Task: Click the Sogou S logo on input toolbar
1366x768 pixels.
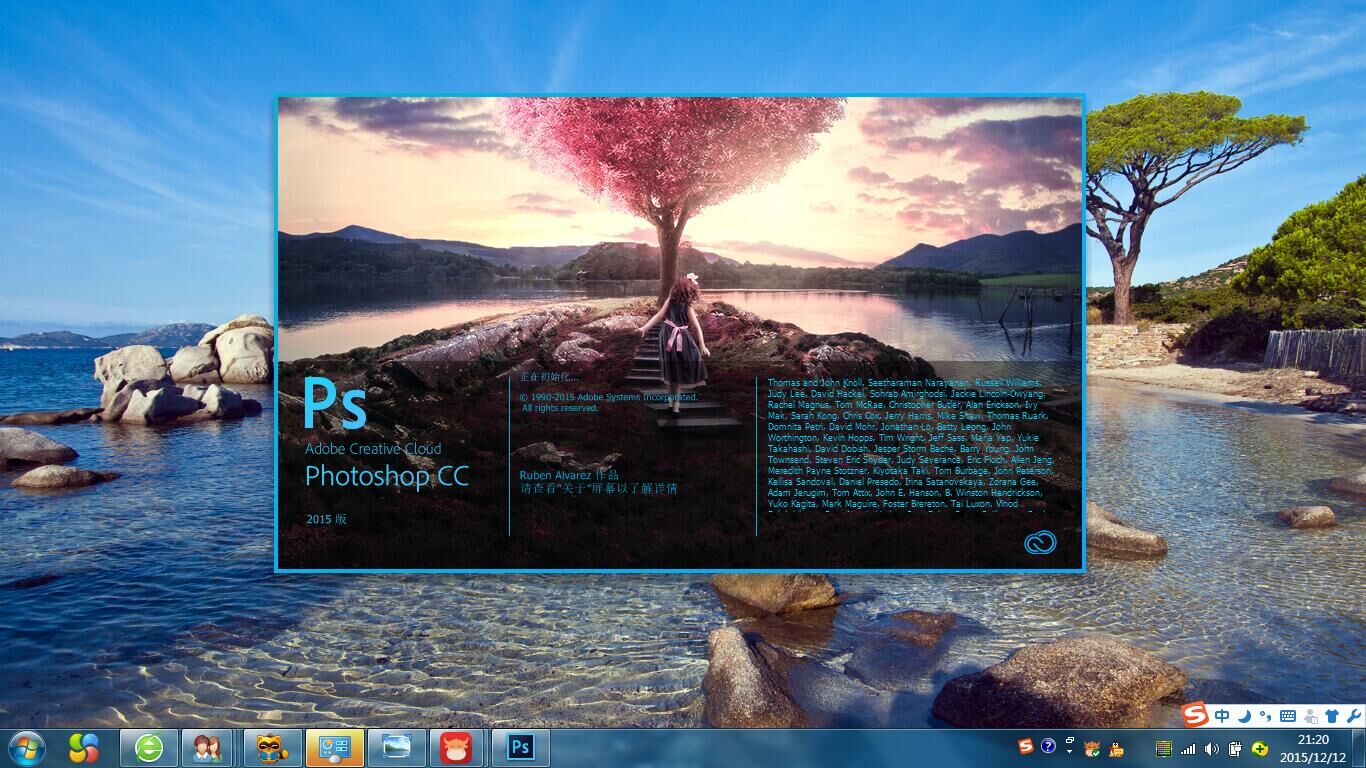Action: [1195, 715]
